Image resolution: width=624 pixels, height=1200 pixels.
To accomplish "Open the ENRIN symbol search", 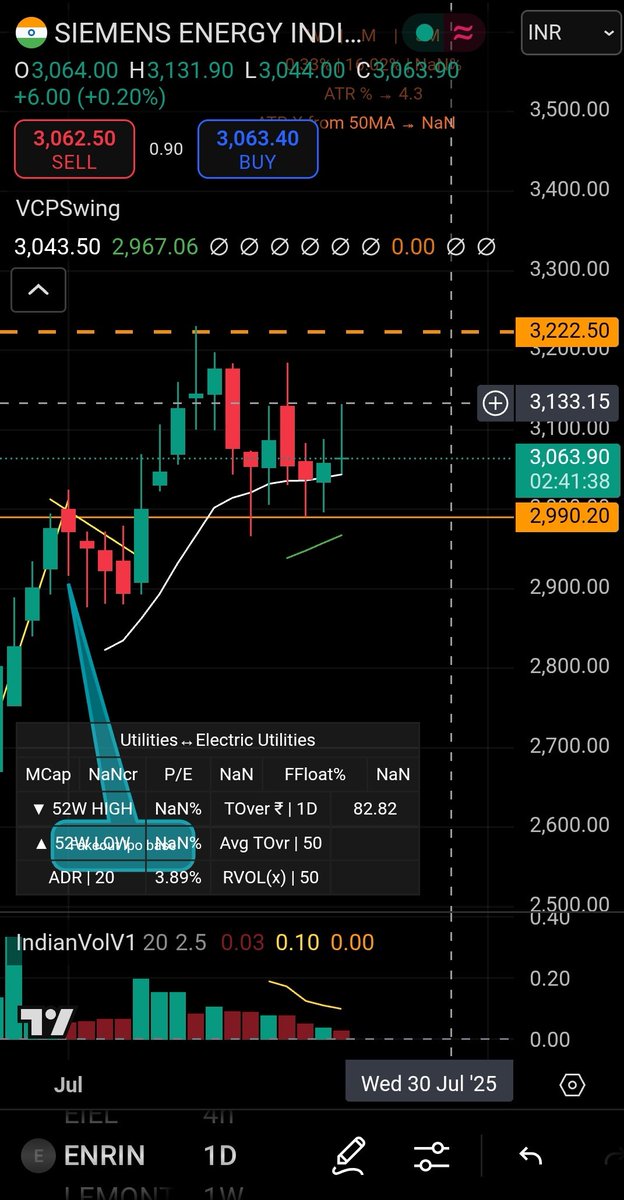I will point(104,1156).
